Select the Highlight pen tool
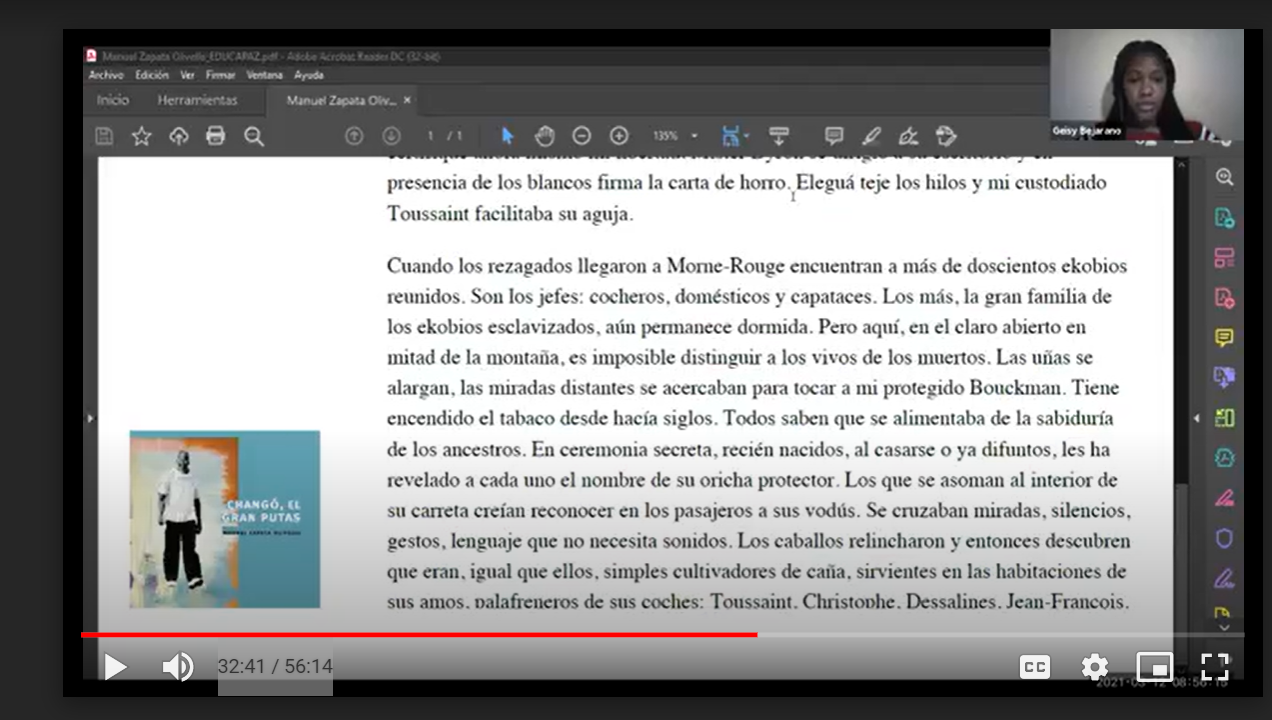The height and width of the screenshot is (720, 1272). tap(871, 136)
